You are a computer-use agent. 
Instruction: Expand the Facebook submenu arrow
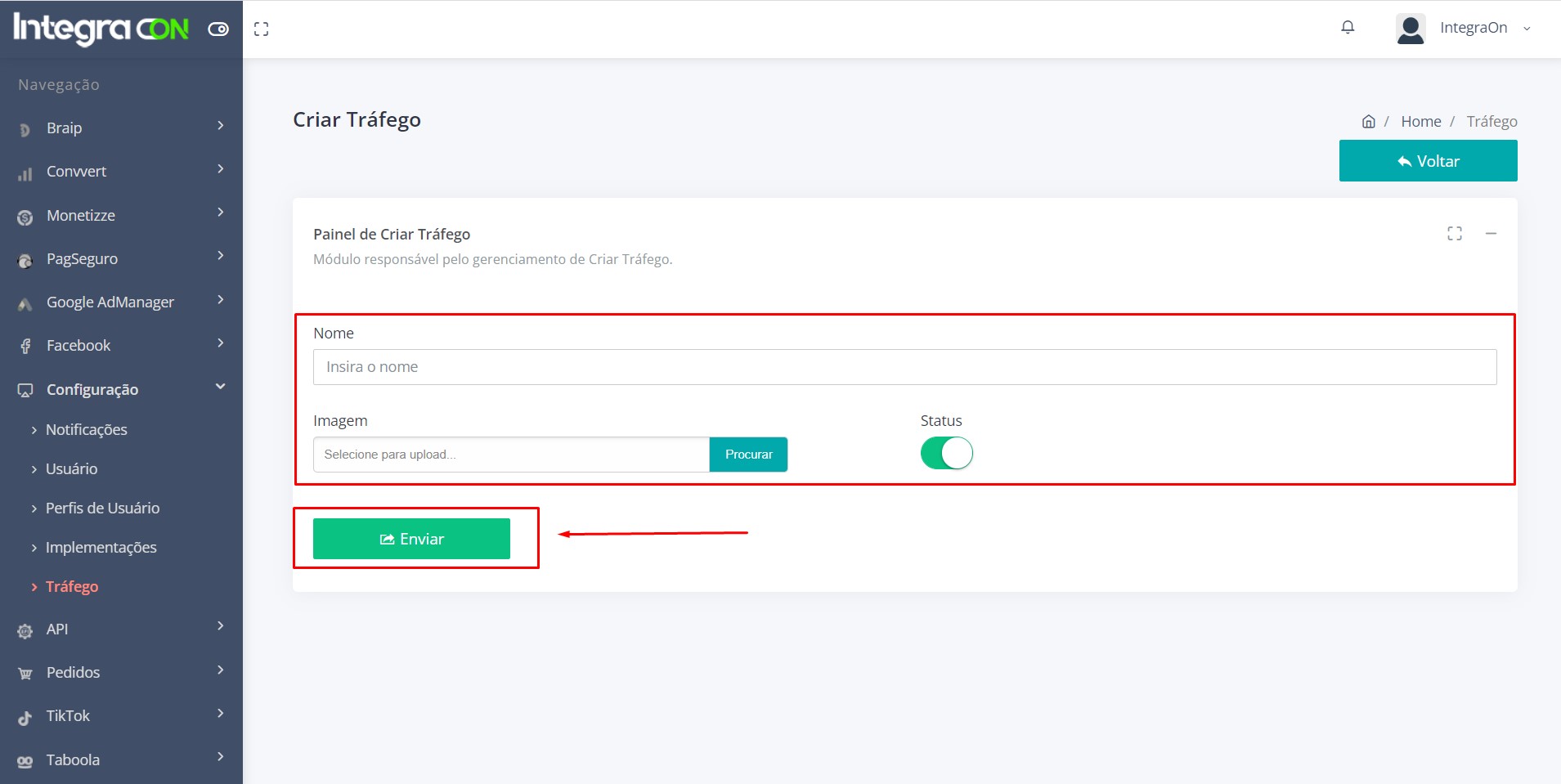click(x=220, y=343)
